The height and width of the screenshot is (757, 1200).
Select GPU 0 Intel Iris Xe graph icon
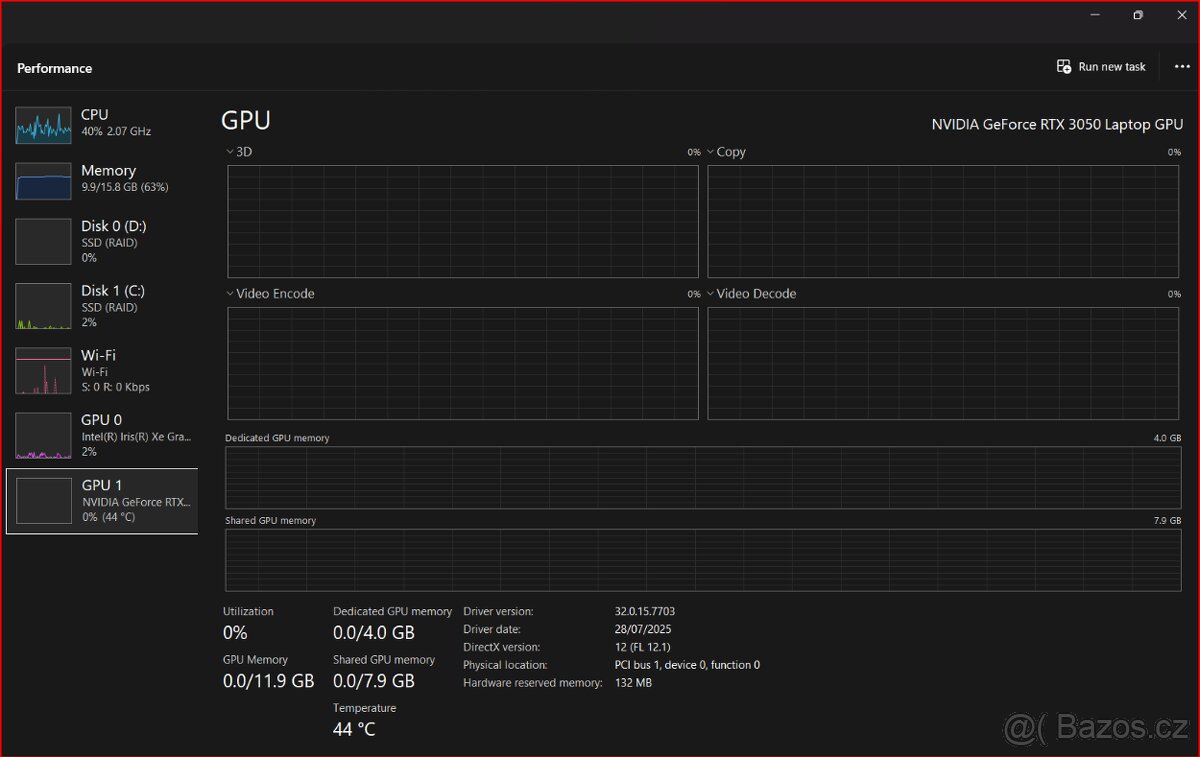point(43,435)
